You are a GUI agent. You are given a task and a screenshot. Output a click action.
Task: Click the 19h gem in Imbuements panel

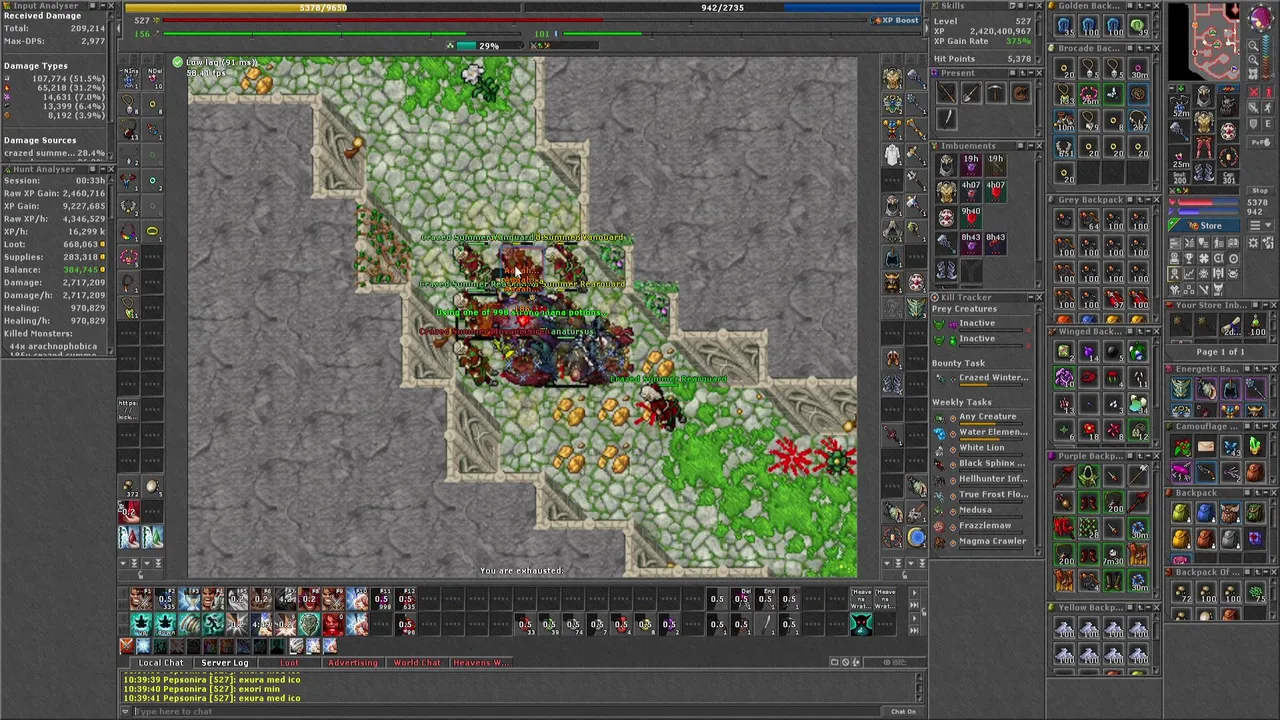tap(971, 165)
